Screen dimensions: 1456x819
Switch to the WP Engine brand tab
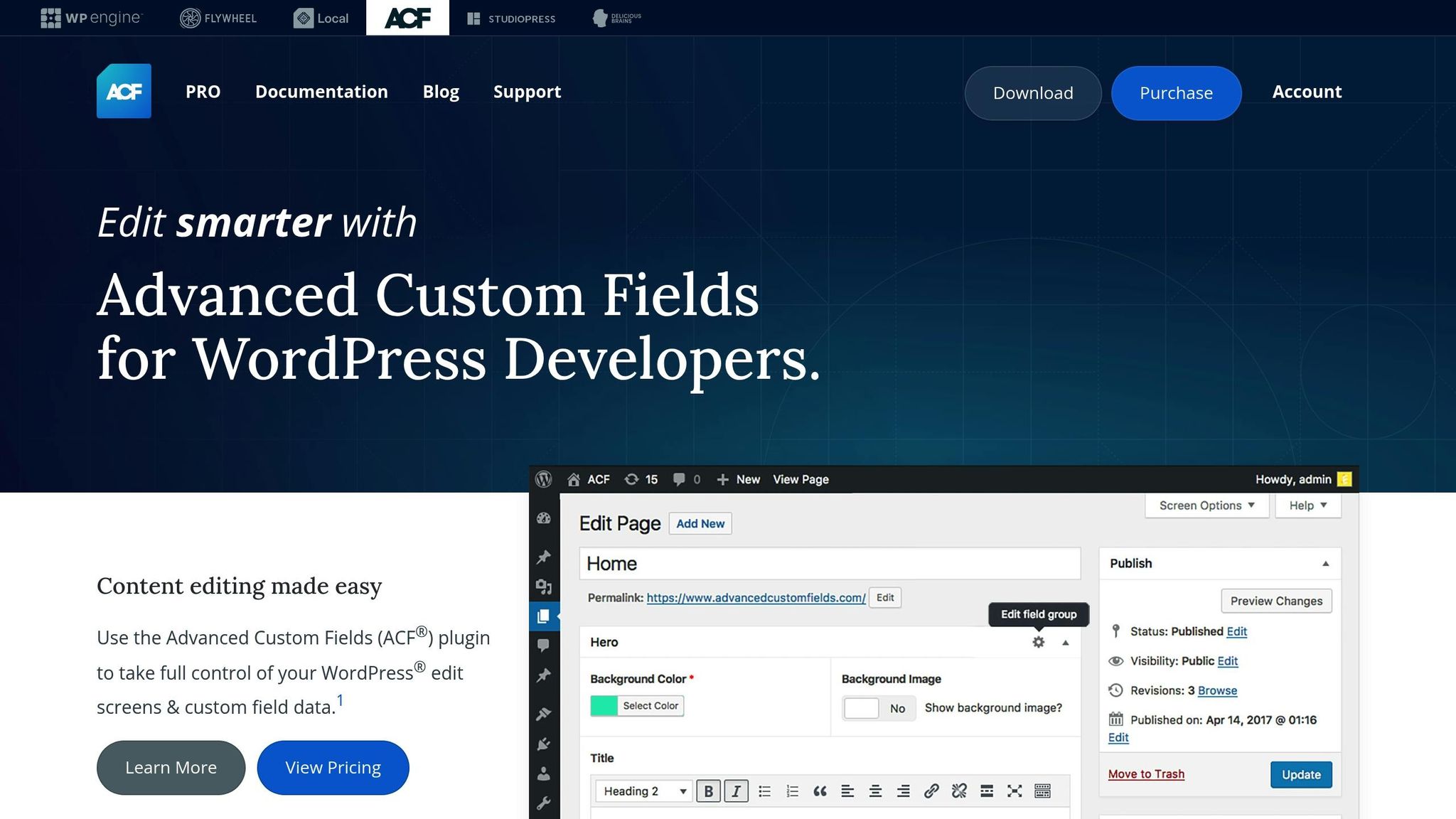pyautogui.click(x=92, y=18)
